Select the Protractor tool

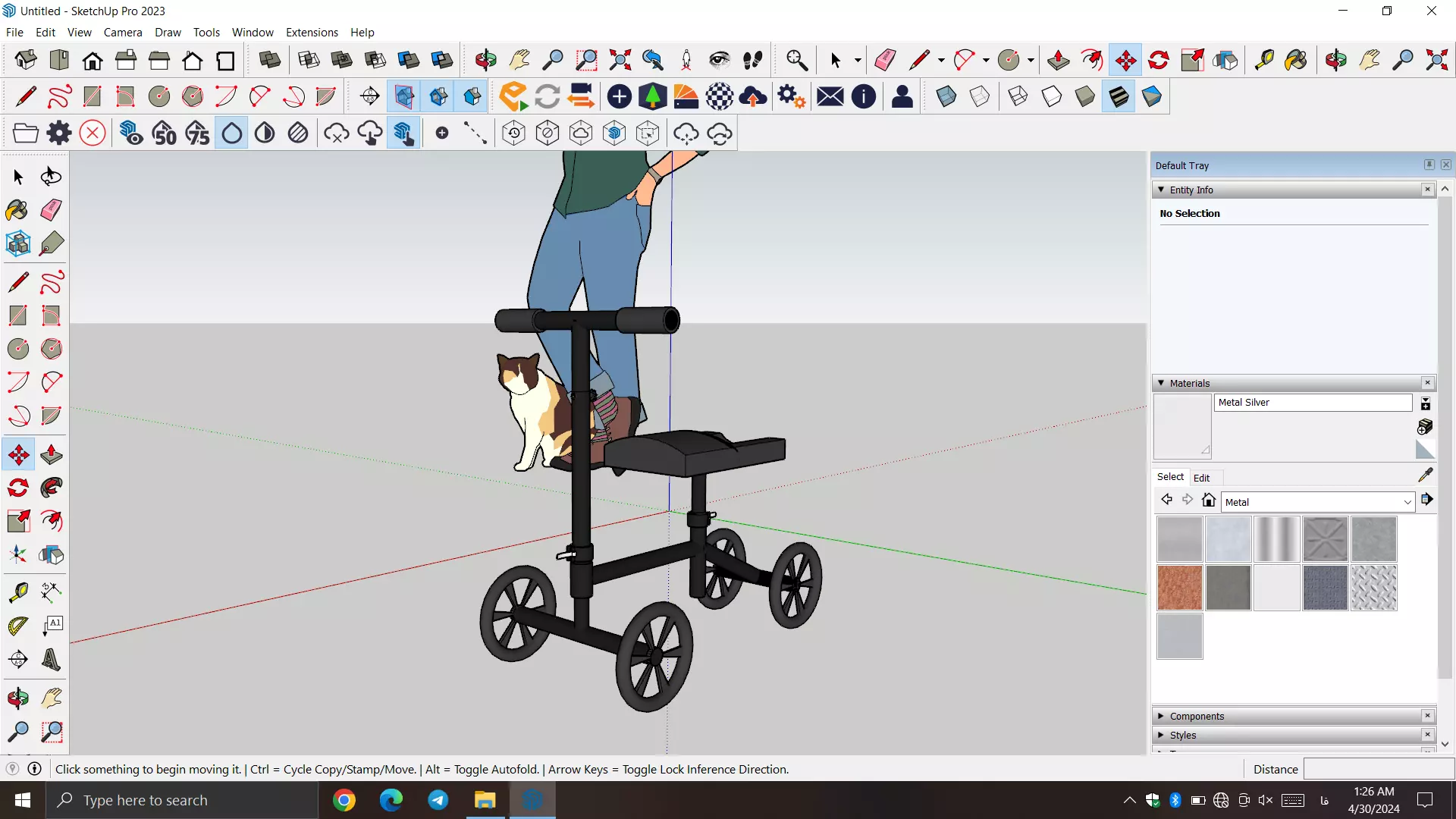point(17,626)
